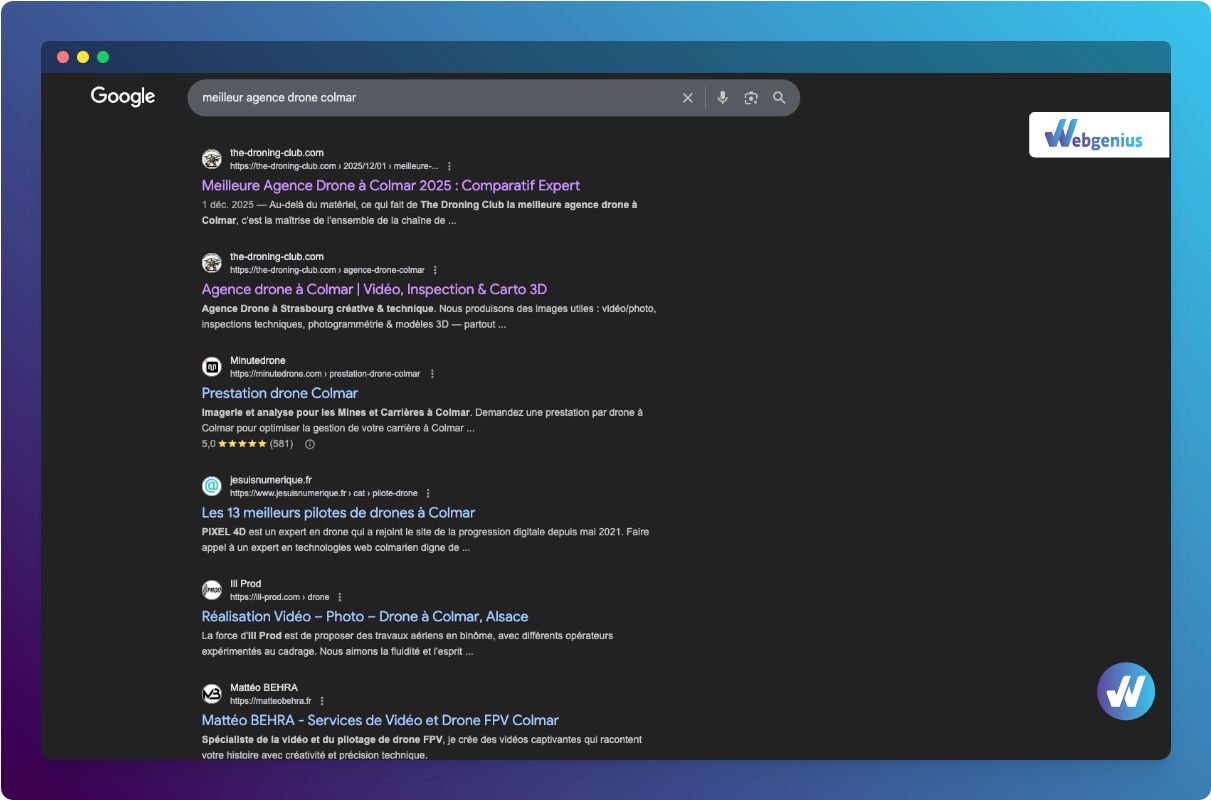Open 'Mattéo BEHRA - Services de Vidéo' link
Viewport: 1211px width, 800px height.
(380, 721)
